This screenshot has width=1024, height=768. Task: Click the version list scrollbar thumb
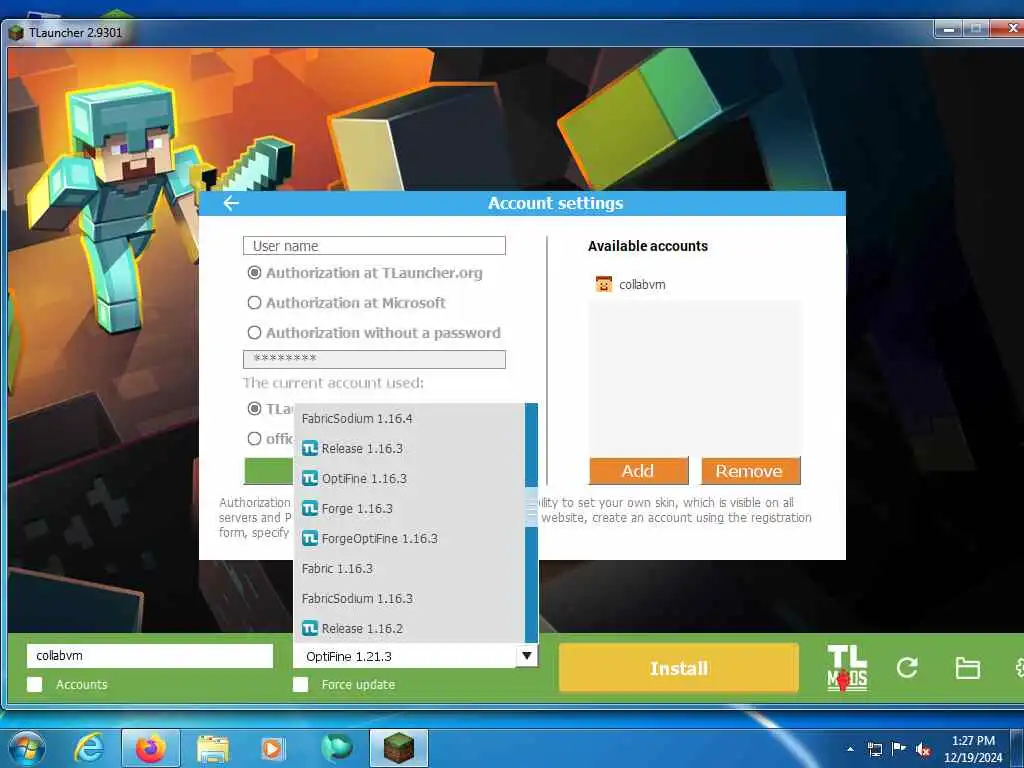click(532, 507)
